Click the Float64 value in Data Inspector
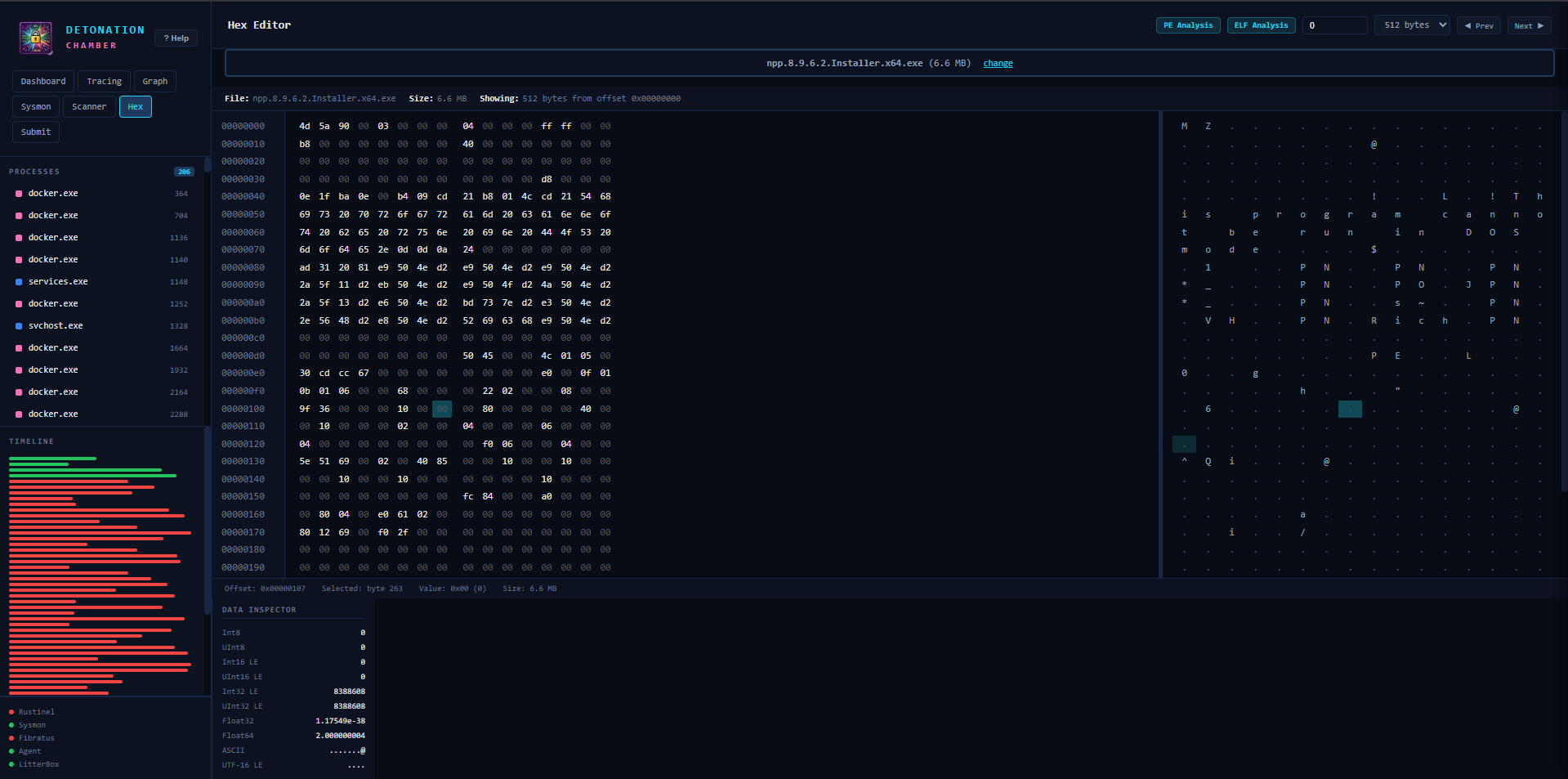The height and width of the screenshot is (779, 1568). coord(340,736)
